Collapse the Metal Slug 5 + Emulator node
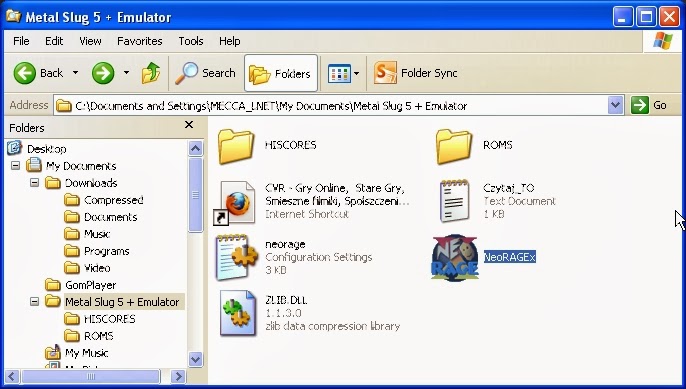The width and height of the screenshot is (686, 389). 35,302
